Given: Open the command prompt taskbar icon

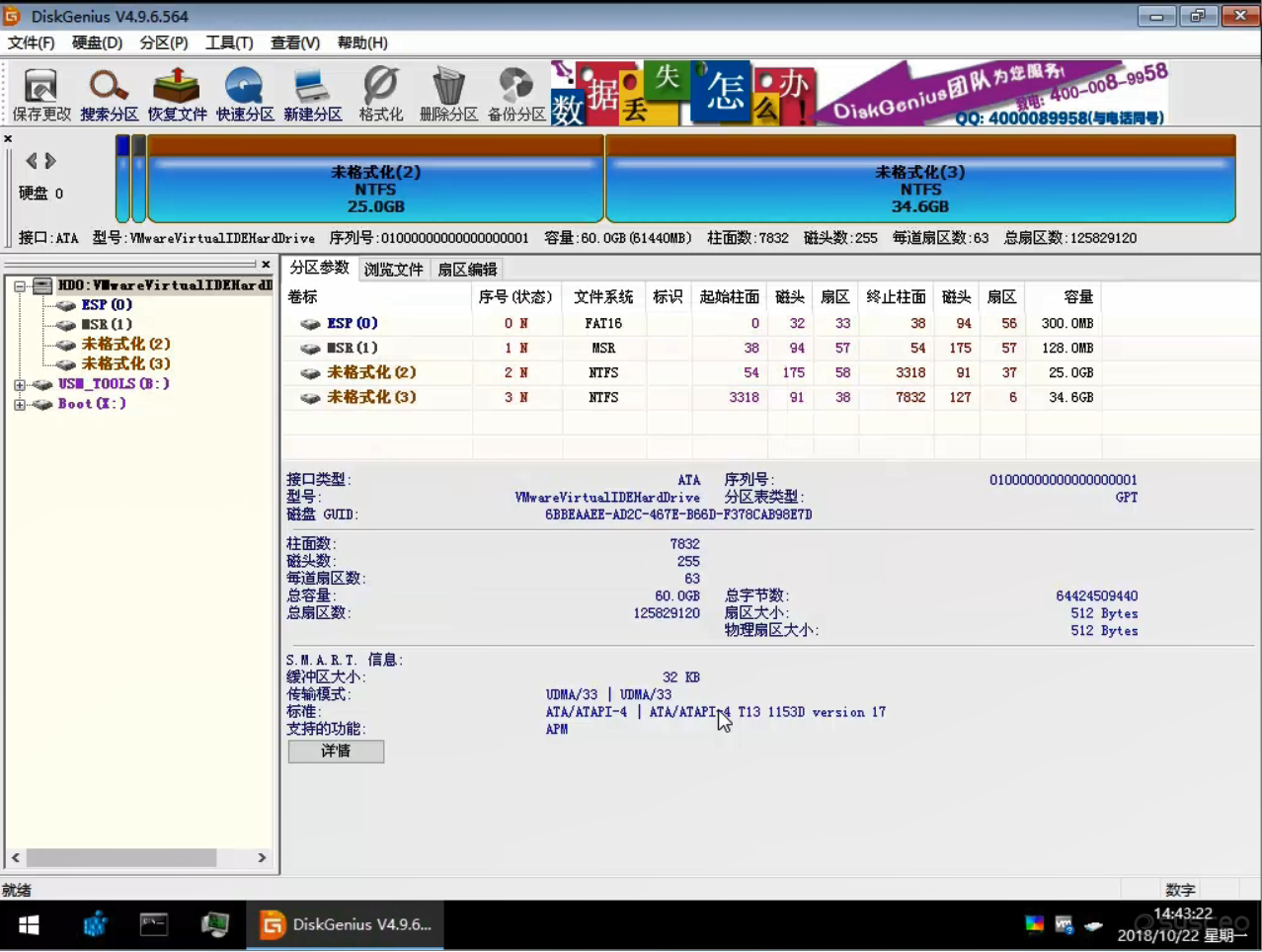Looking at the screenshot, I should pyautogui.click(x=154, y=925).
